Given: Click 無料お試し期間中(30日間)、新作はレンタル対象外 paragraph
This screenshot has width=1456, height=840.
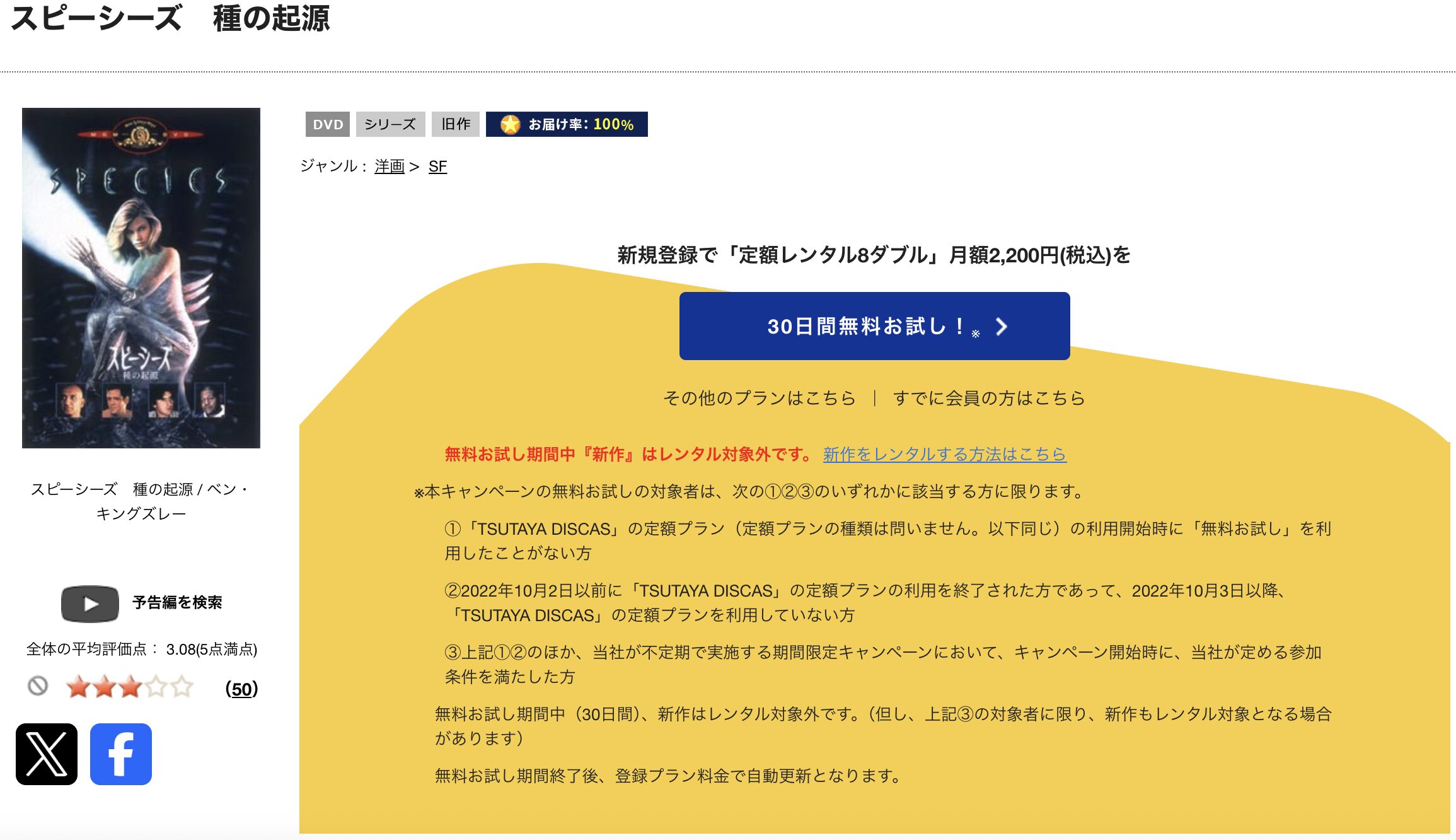Looking at the screenshot, I should (x=883, y=726).
